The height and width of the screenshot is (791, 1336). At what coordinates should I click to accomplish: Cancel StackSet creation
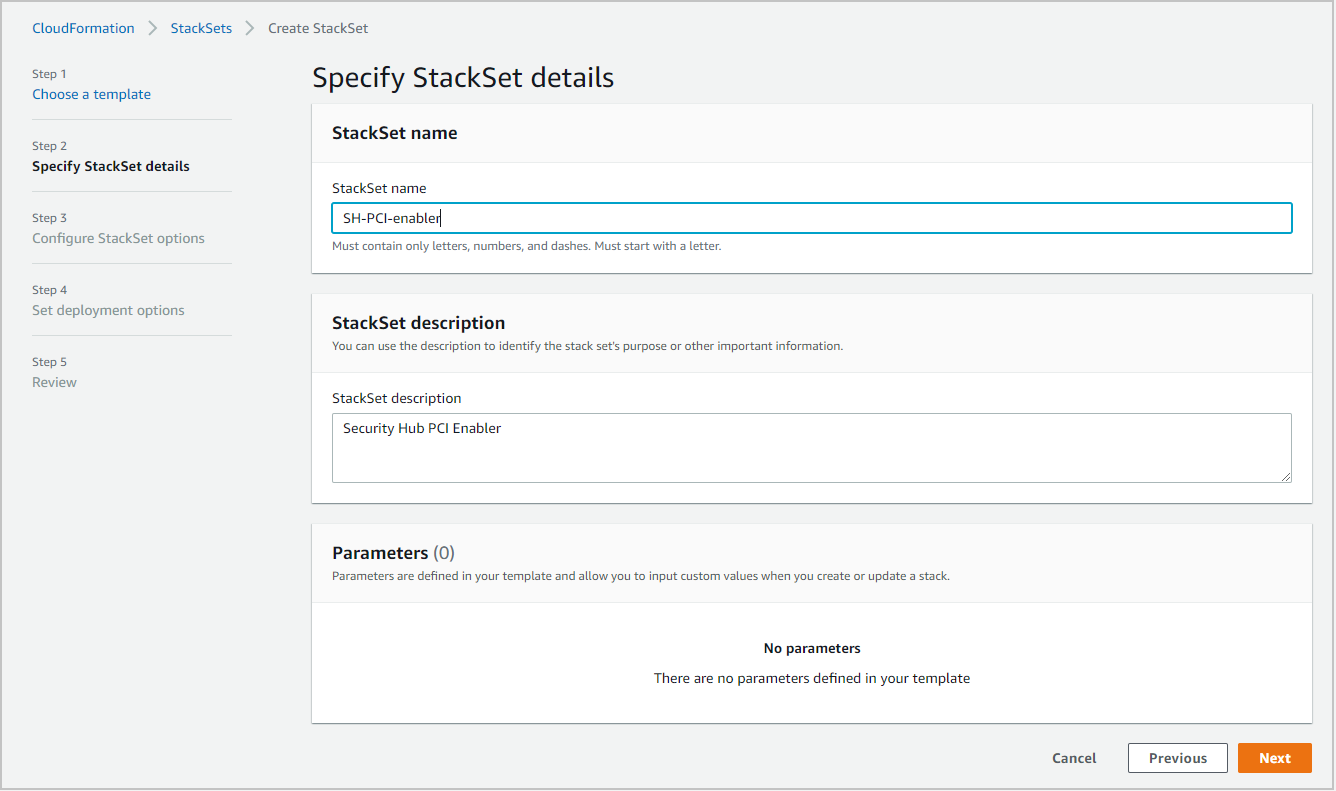(1073, 758)
